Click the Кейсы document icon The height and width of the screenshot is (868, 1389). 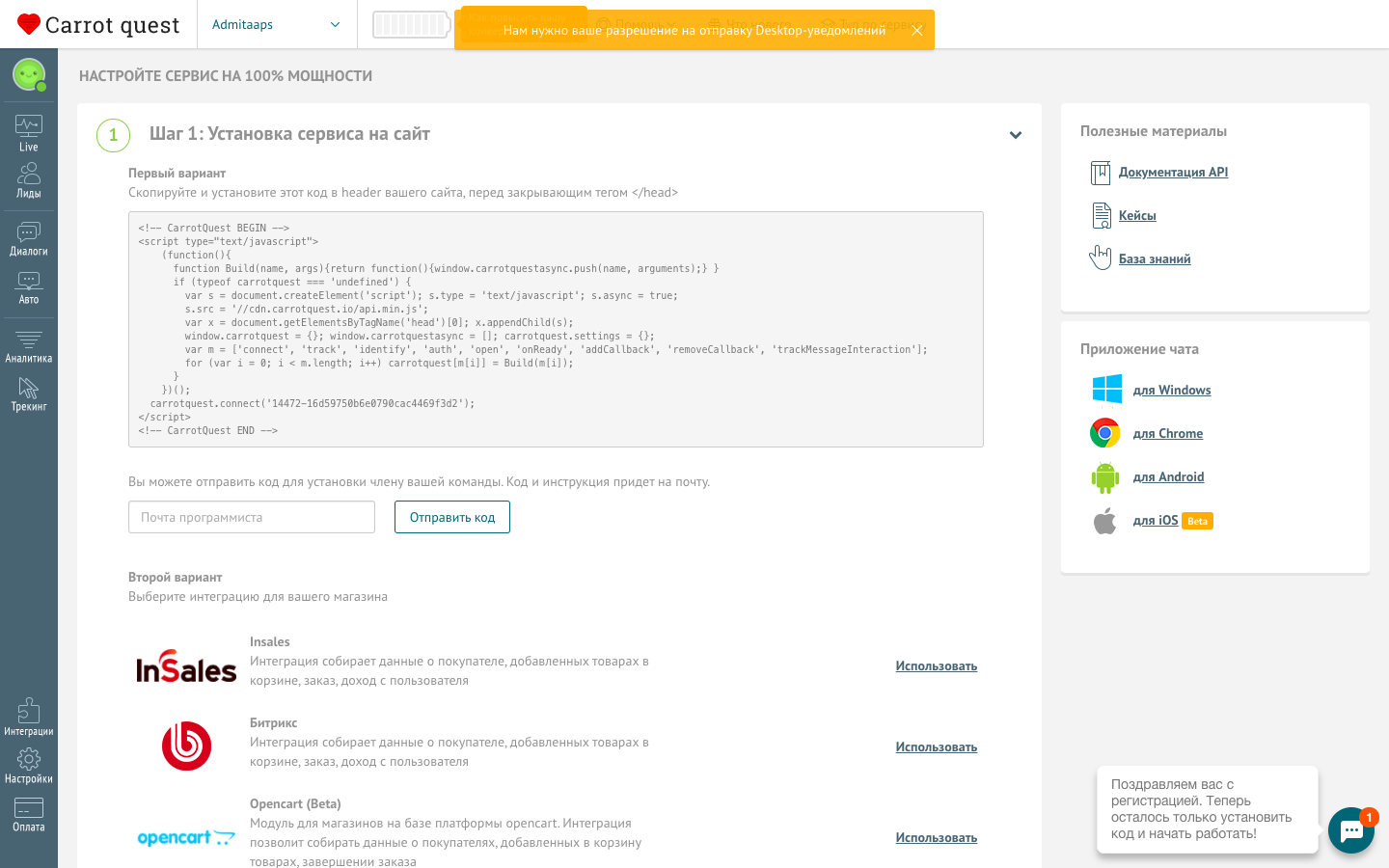pyautogui.click(x=1102, y=215)
